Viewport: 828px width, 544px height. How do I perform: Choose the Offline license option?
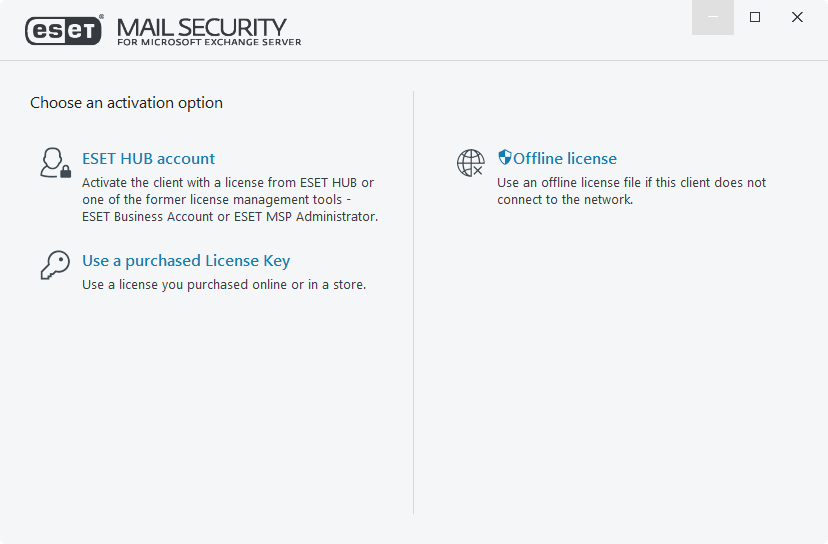(565, 158)
